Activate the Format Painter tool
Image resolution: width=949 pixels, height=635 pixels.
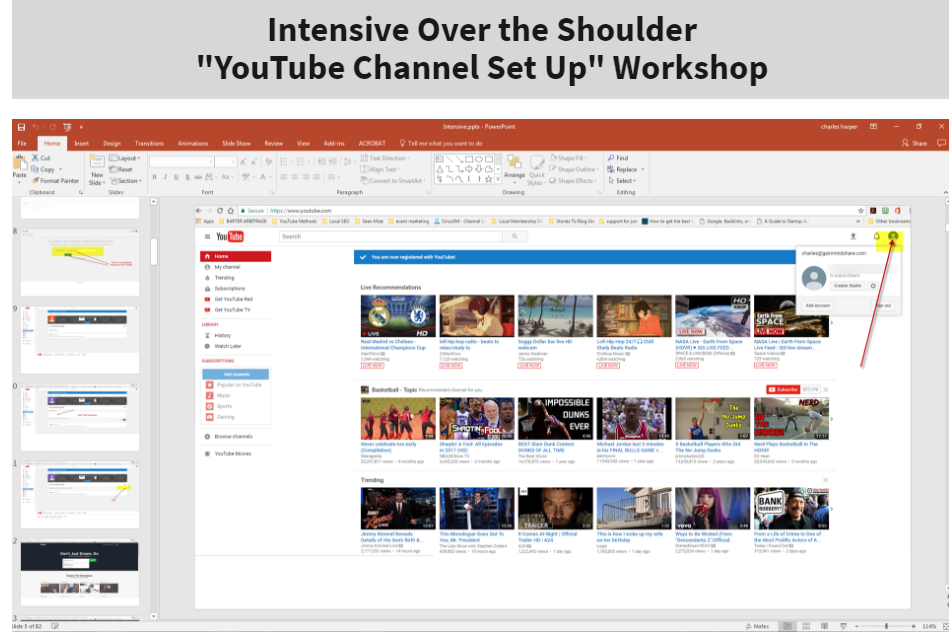tap(56, 180)
